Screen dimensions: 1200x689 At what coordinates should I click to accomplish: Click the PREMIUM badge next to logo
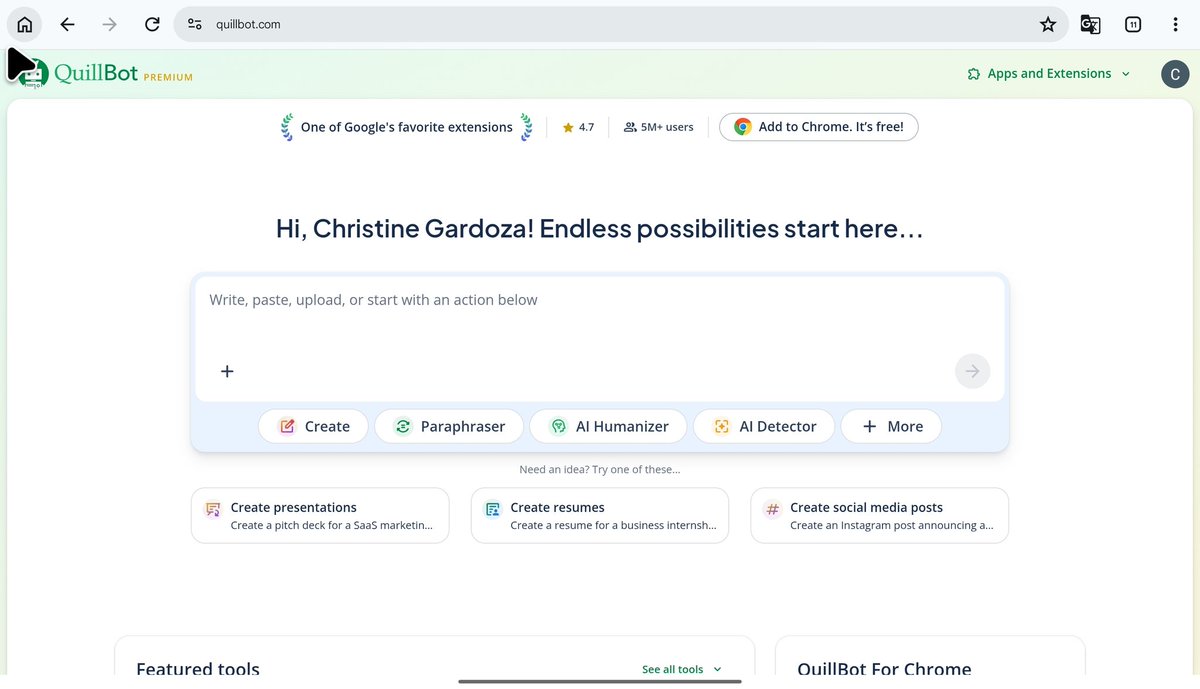[x=168, y=77]
